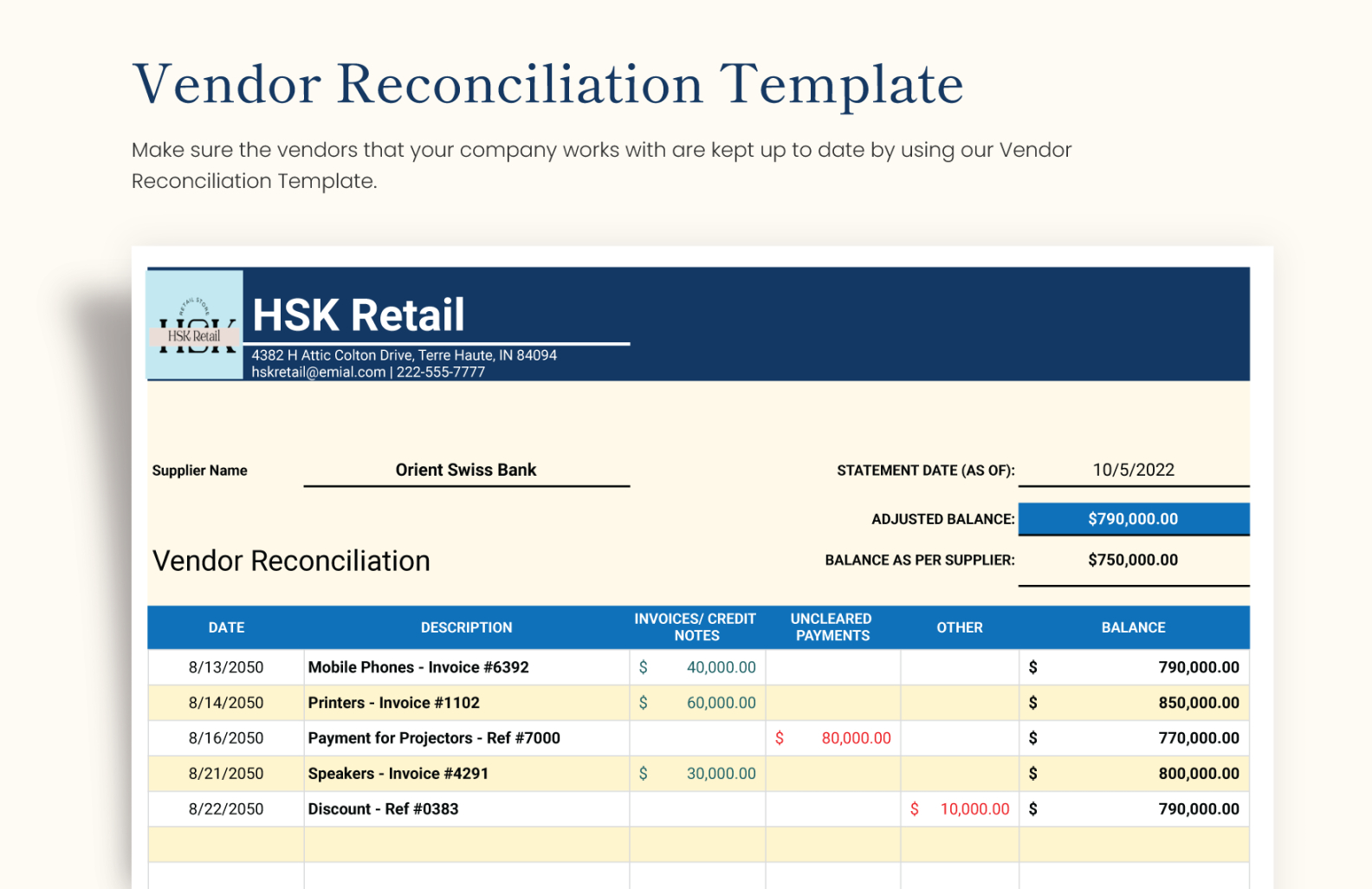Select the DESCRIPTION column header
Image resolution: width=1372 pixels, height=889 pixels.
[x=466, y=627]
